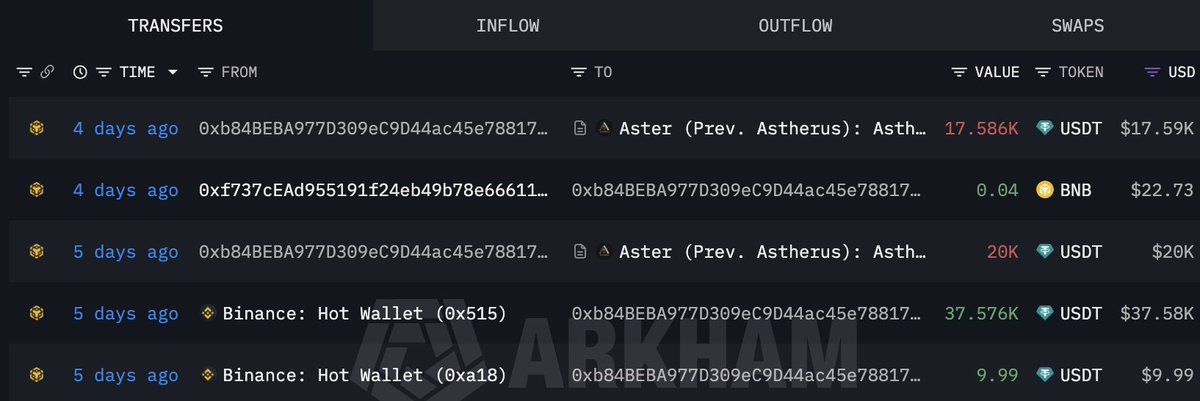Open sender address 0xf737cEAd955191f24eb49b78e66611
This screenshot has height=401, width=1200.
click(374, 190)
